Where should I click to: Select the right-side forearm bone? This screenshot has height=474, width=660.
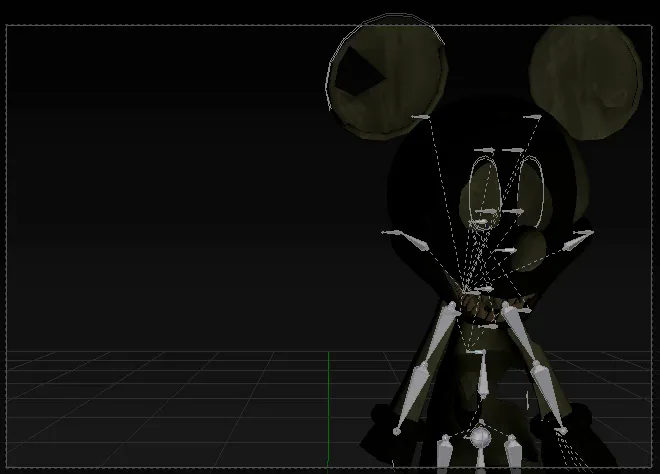pyautogui.click(x=547, y=397)
